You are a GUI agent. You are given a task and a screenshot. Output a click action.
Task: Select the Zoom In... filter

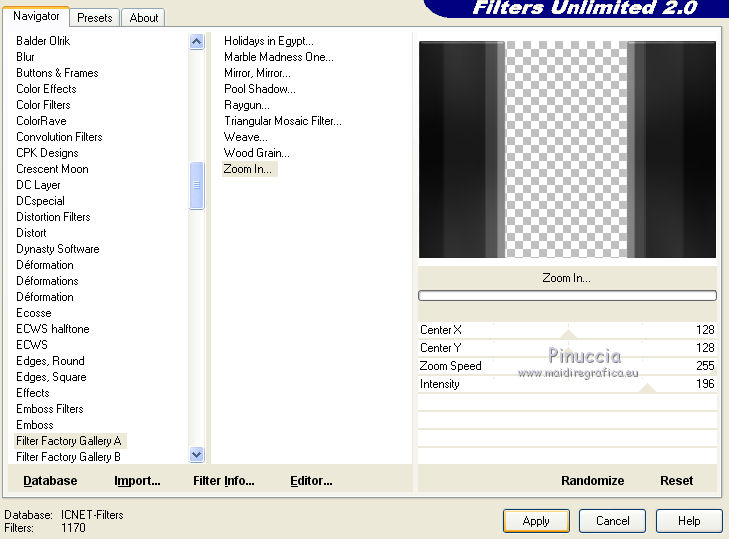pyautogui.click(x=248, y=169)
